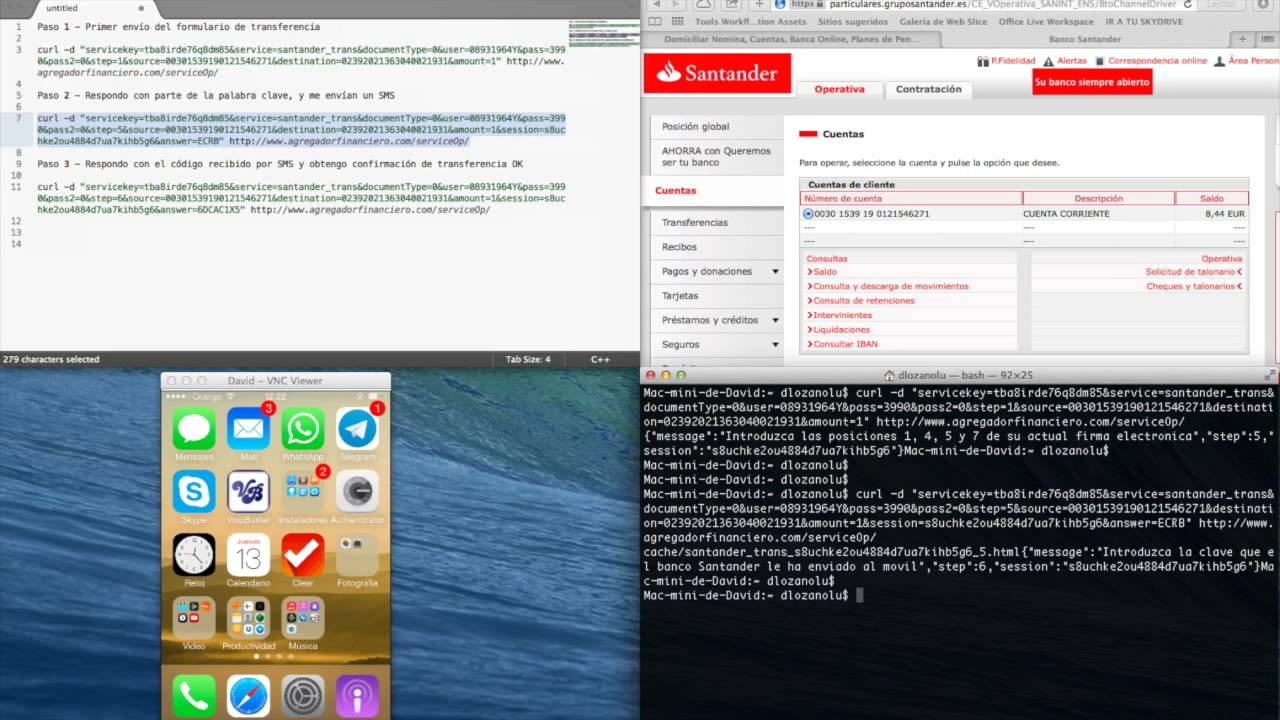Select the Domiciliar Nomina browser tab

click(x=792, y=39)
